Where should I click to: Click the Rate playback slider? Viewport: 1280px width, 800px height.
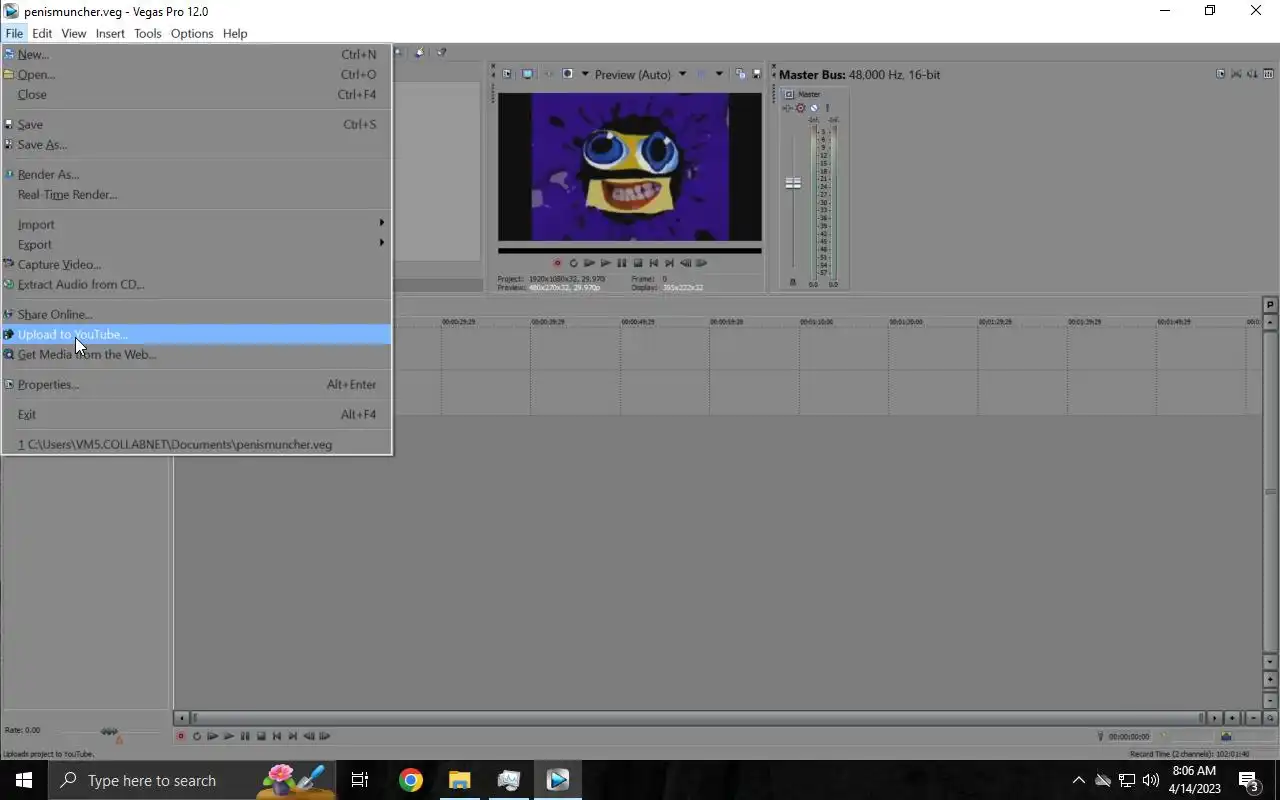tap(109, 732)
